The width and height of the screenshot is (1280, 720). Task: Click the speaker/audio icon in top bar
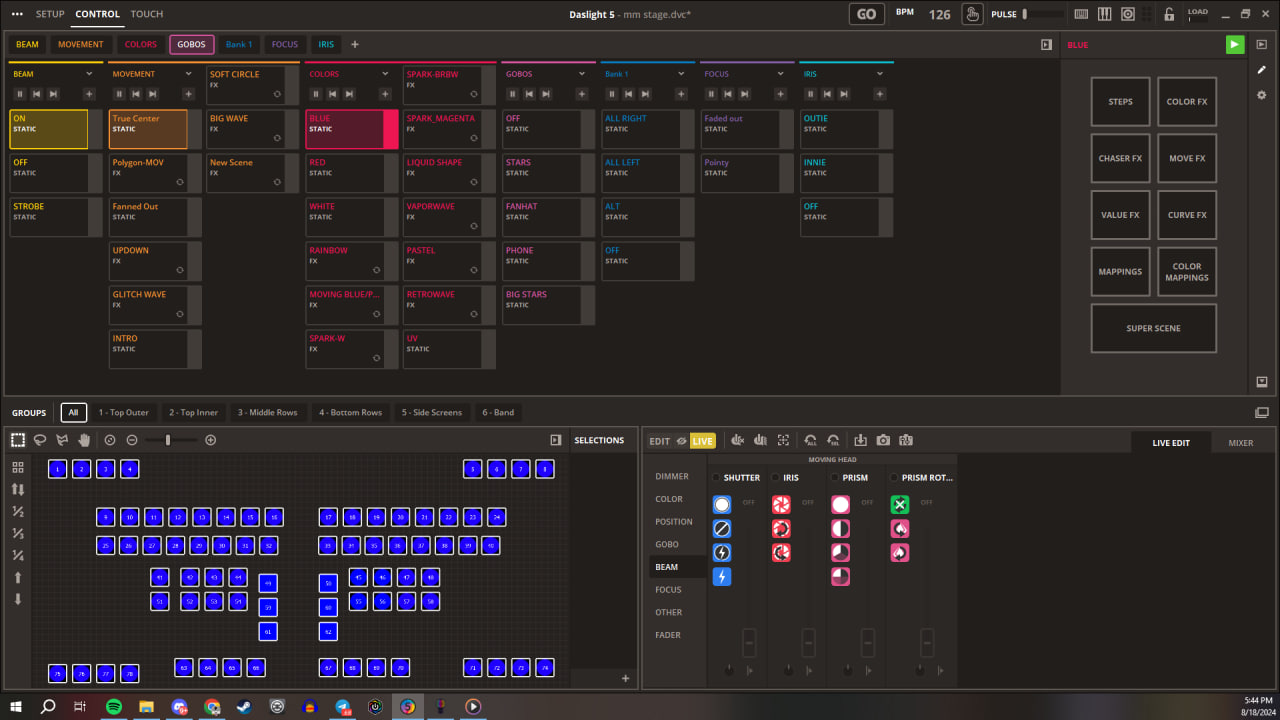pyautogui.click(x=1128, y=14)
